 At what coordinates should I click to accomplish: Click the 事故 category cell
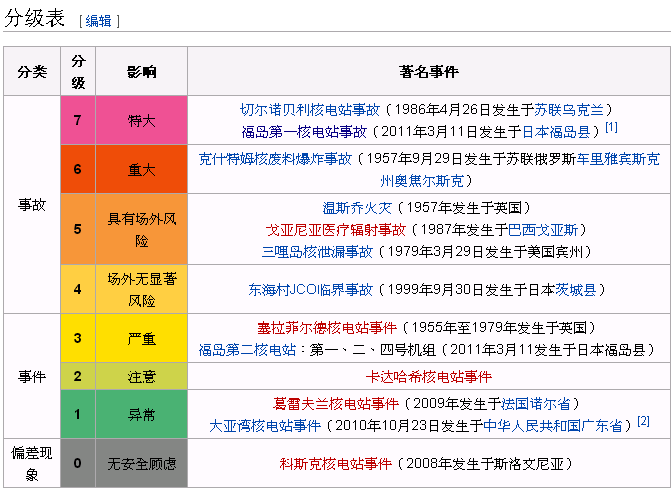[x=32, y=205]
